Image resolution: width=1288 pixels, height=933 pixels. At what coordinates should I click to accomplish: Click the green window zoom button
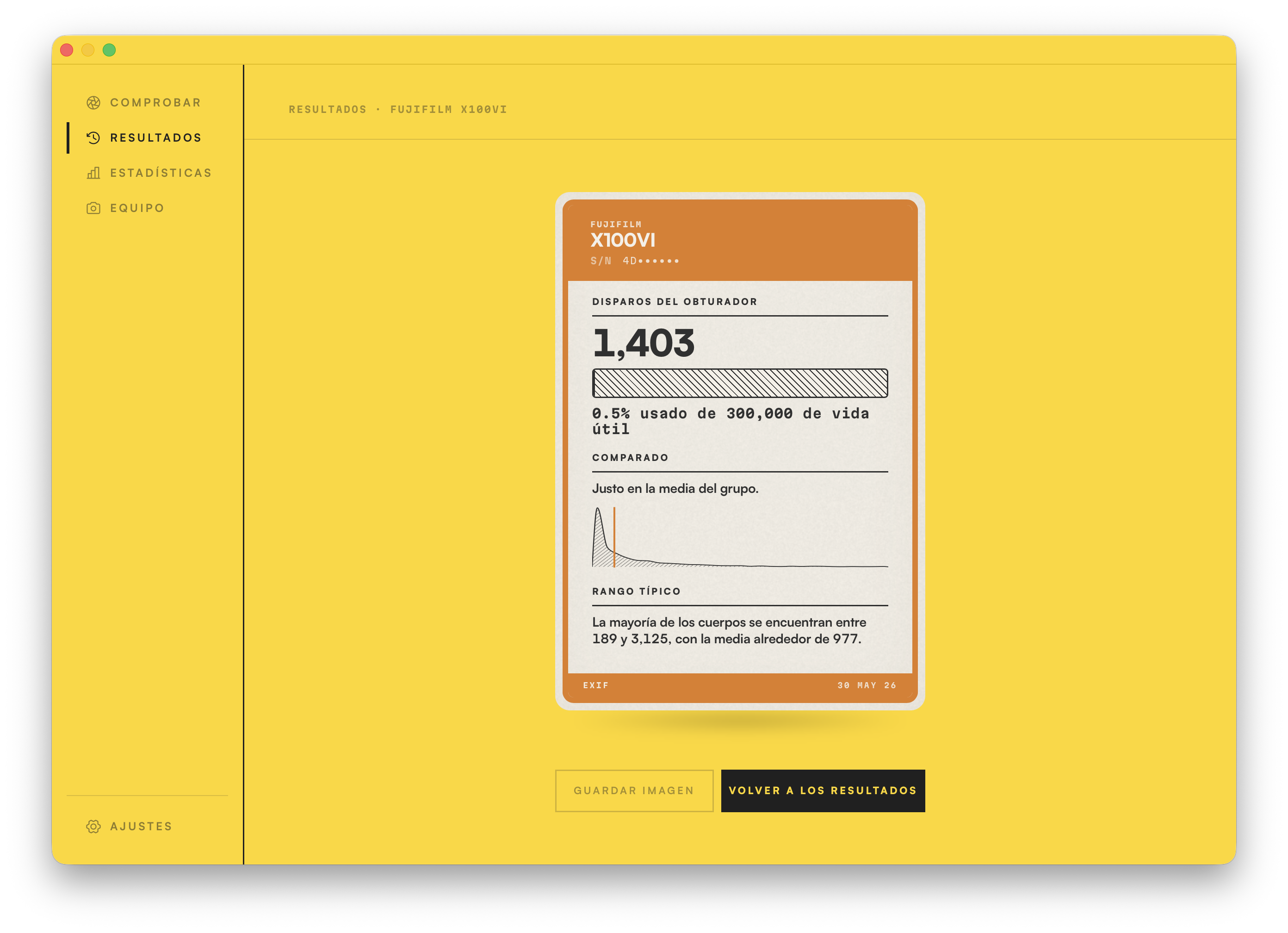pos(109,50)
